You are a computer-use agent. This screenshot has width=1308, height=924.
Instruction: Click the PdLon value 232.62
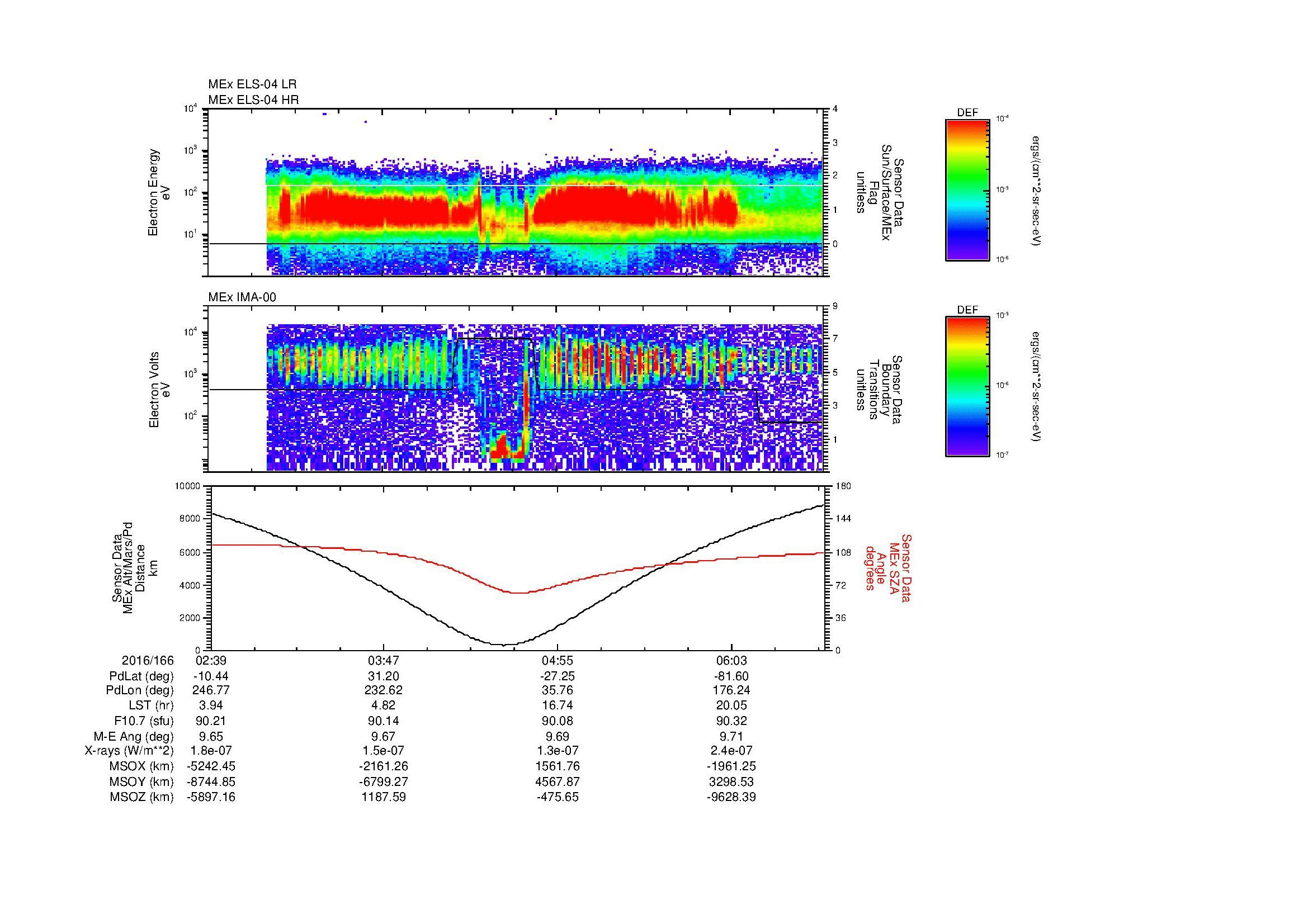point(384,690)
